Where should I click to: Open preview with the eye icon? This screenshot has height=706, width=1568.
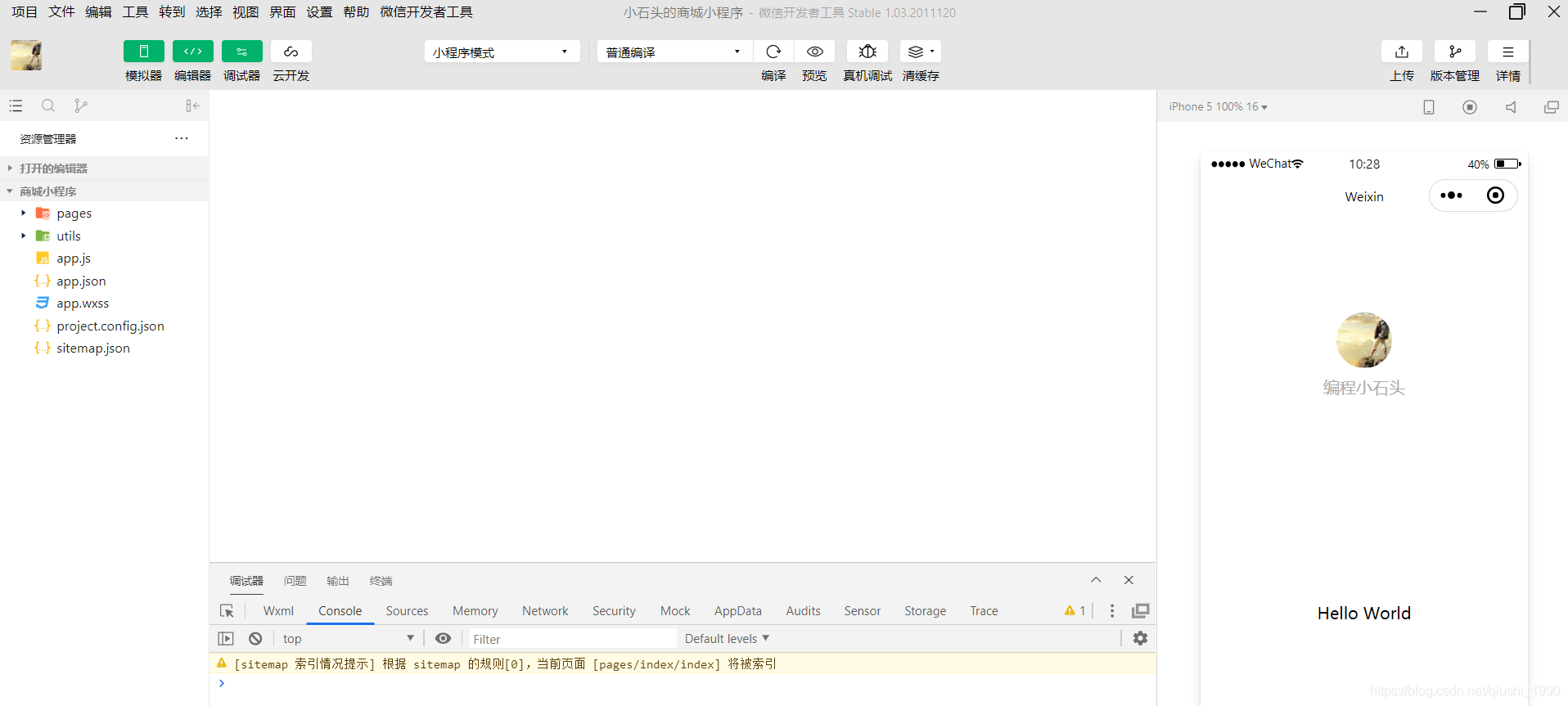tap(814, 52)
